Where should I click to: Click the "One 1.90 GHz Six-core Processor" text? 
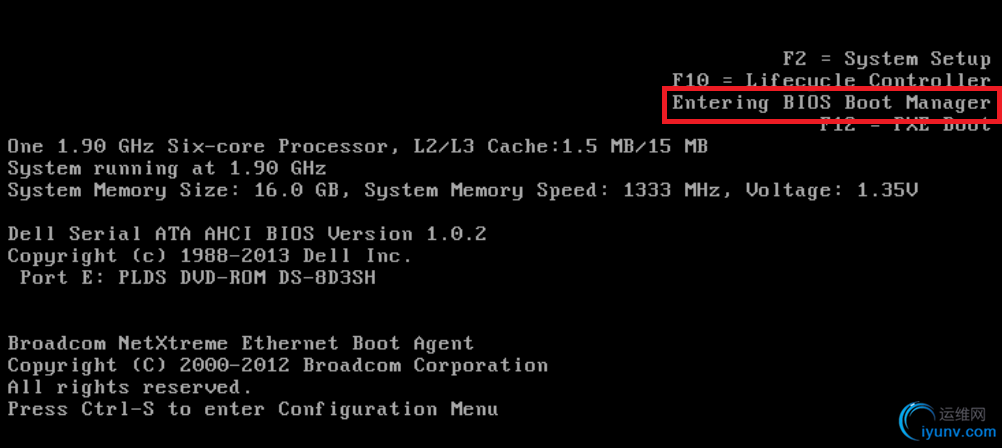[204, 147]
